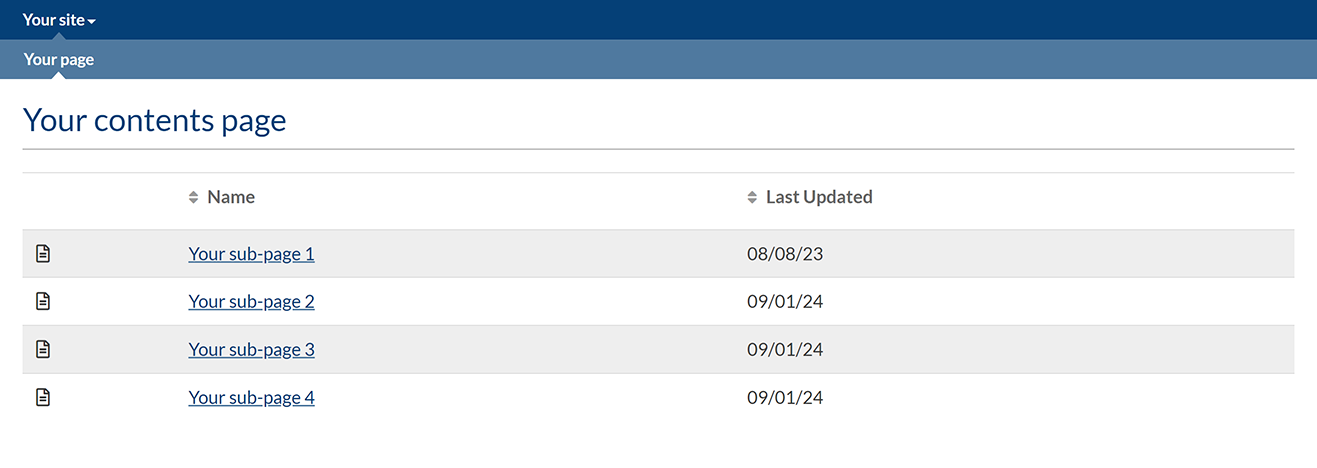This screenshot has width=1317, height=468.
Task: Open the Your sub-page 2 link
Action: click(x=251, y=302)
